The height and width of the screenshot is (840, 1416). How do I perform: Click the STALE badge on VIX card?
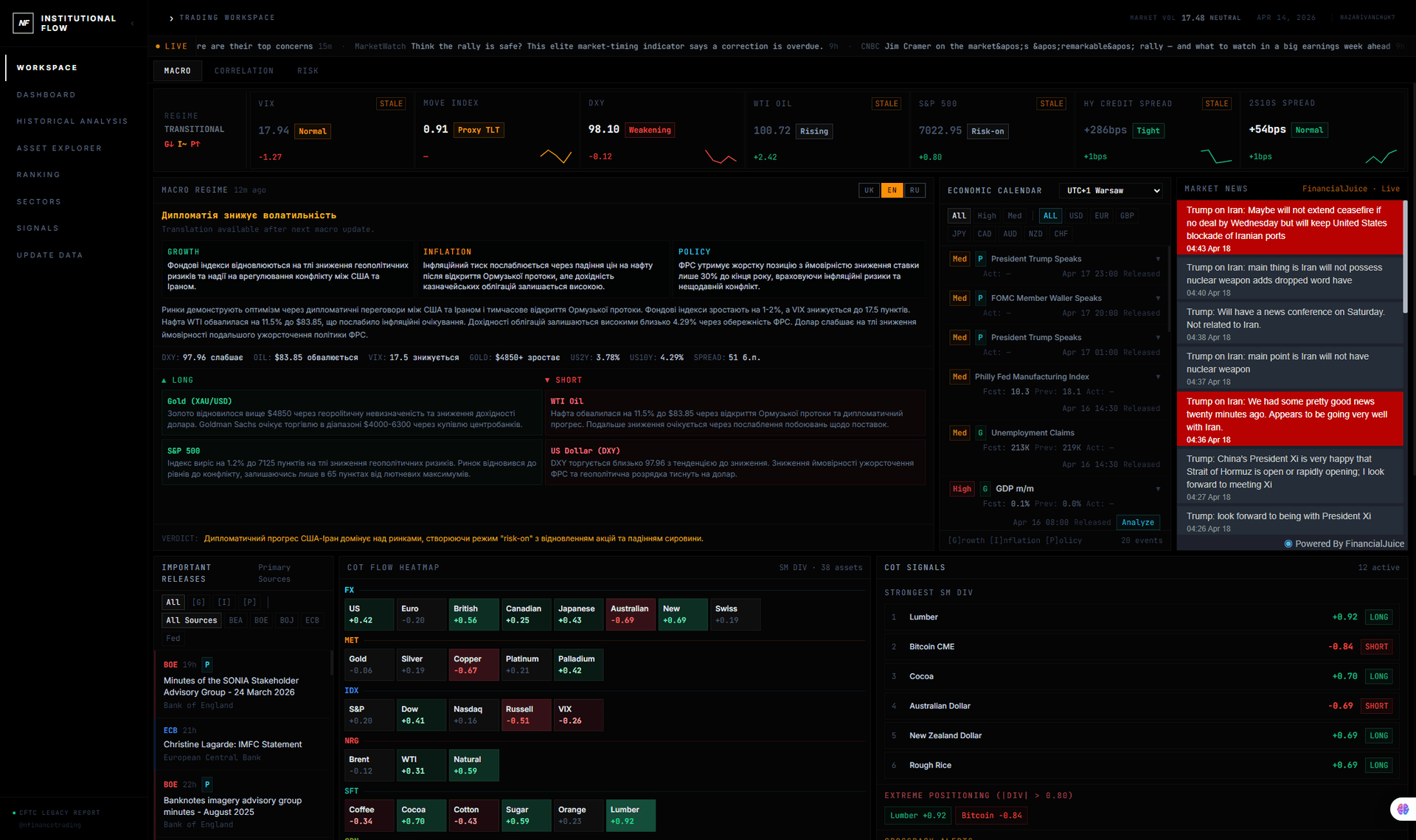tap(391, 103)
